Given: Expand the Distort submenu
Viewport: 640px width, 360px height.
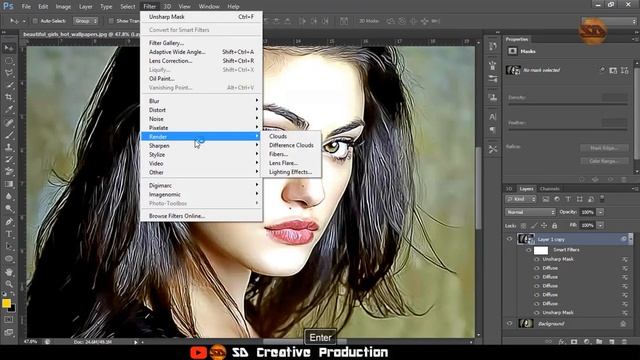Looking at the screenshot, I should pos(201,110).
